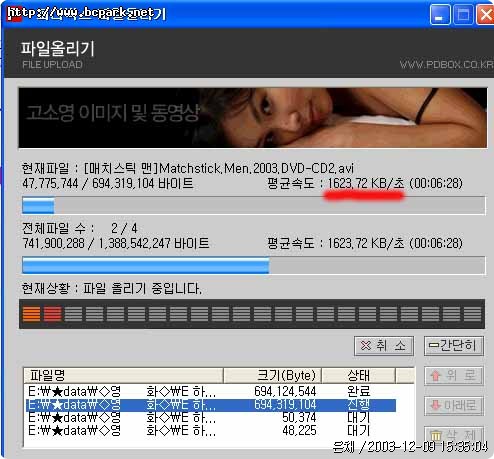
Task: Select the row with size 694,124,544
Action: pos(211,391)
